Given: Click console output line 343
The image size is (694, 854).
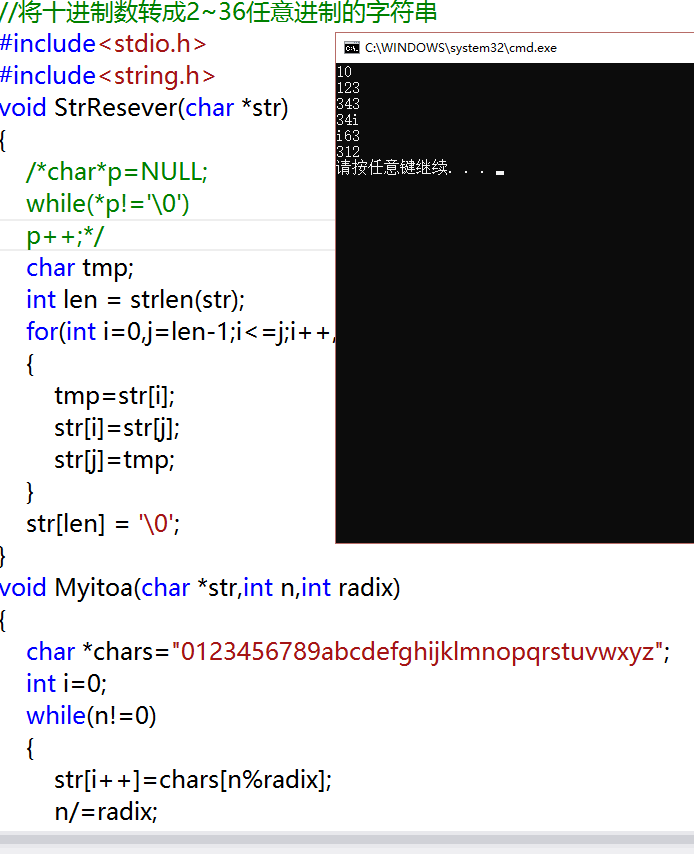Looking at the screenshot, I should pos(348,103).
